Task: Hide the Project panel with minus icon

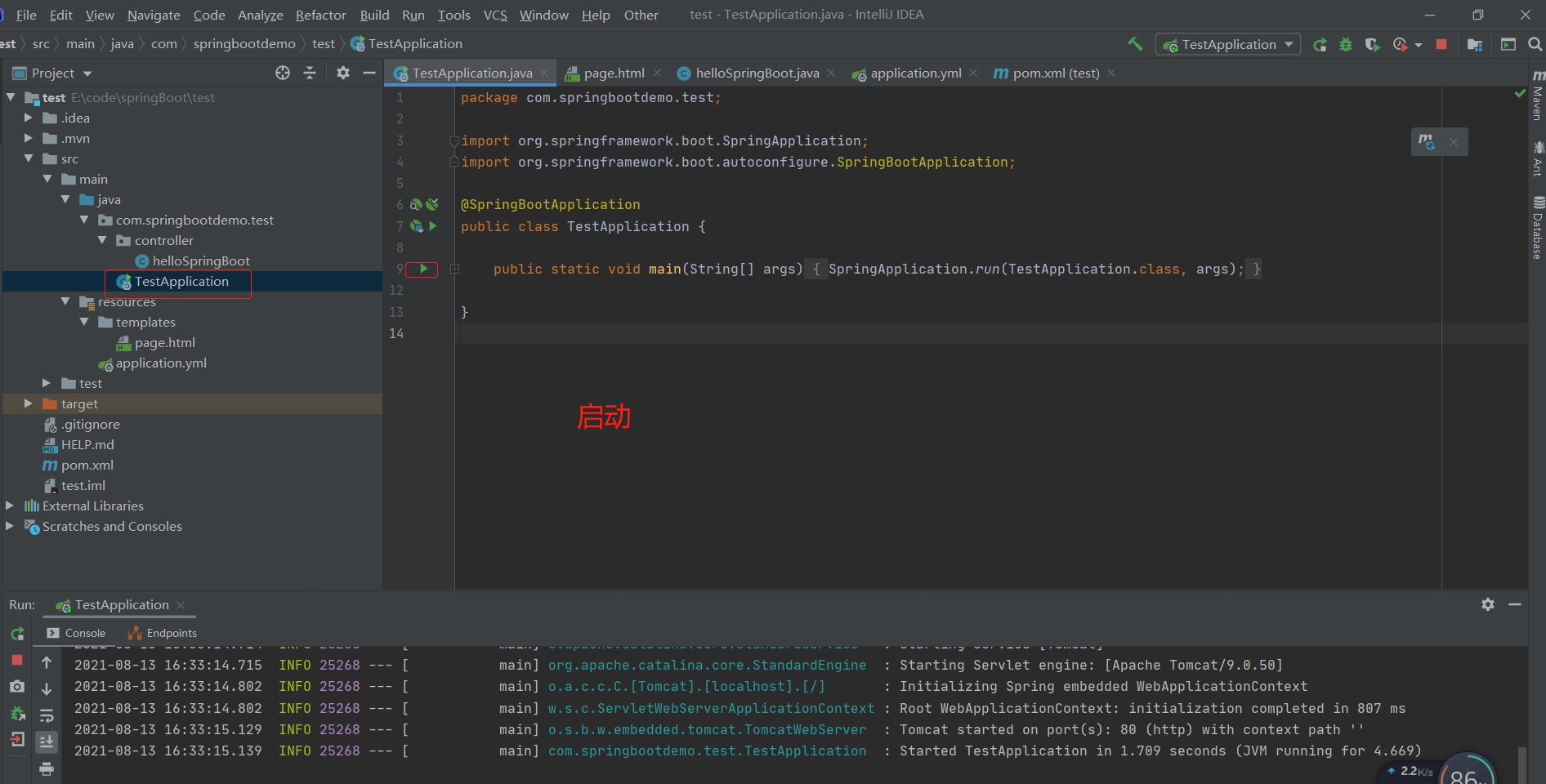Action: tap(369, 73)
